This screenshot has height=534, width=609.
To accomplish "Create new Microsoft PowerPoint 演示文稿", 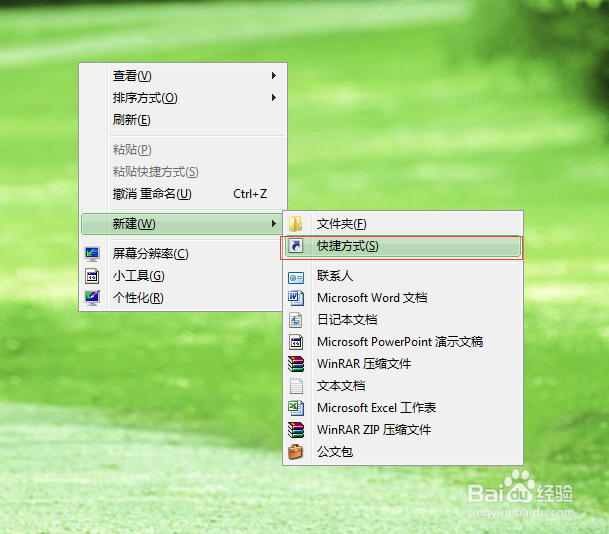I will pyautogui.click(x=403, y=342).
